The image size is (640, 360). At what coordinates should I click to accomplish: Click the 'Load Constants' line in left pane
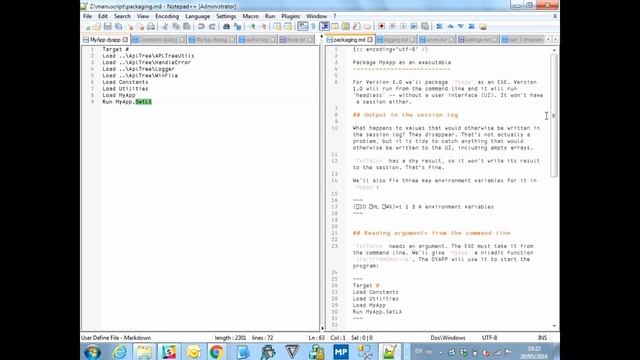[125, 82]
